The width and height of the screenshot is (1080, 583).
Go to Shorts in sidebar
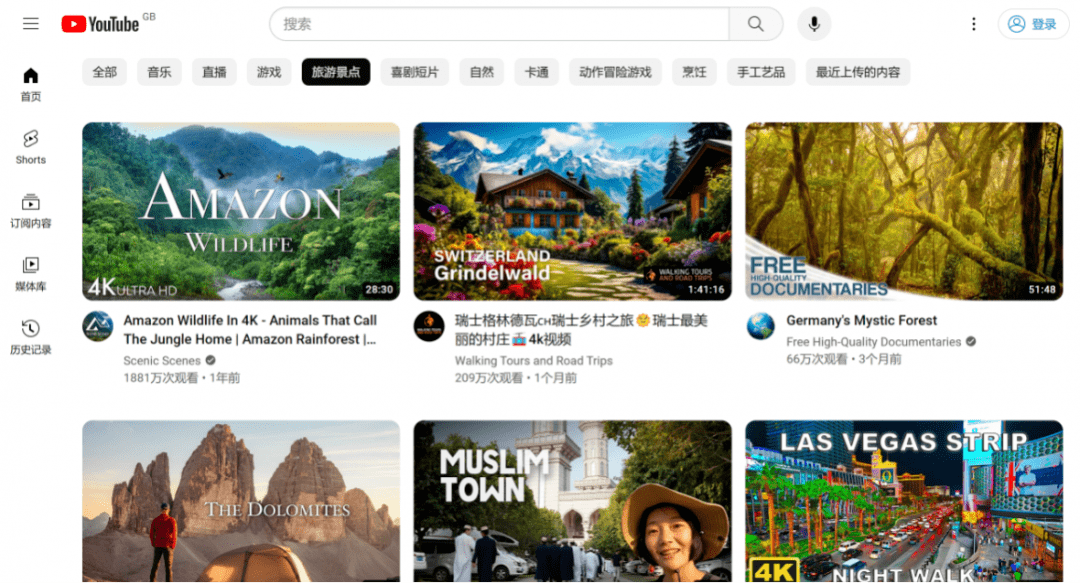[31, 146]
